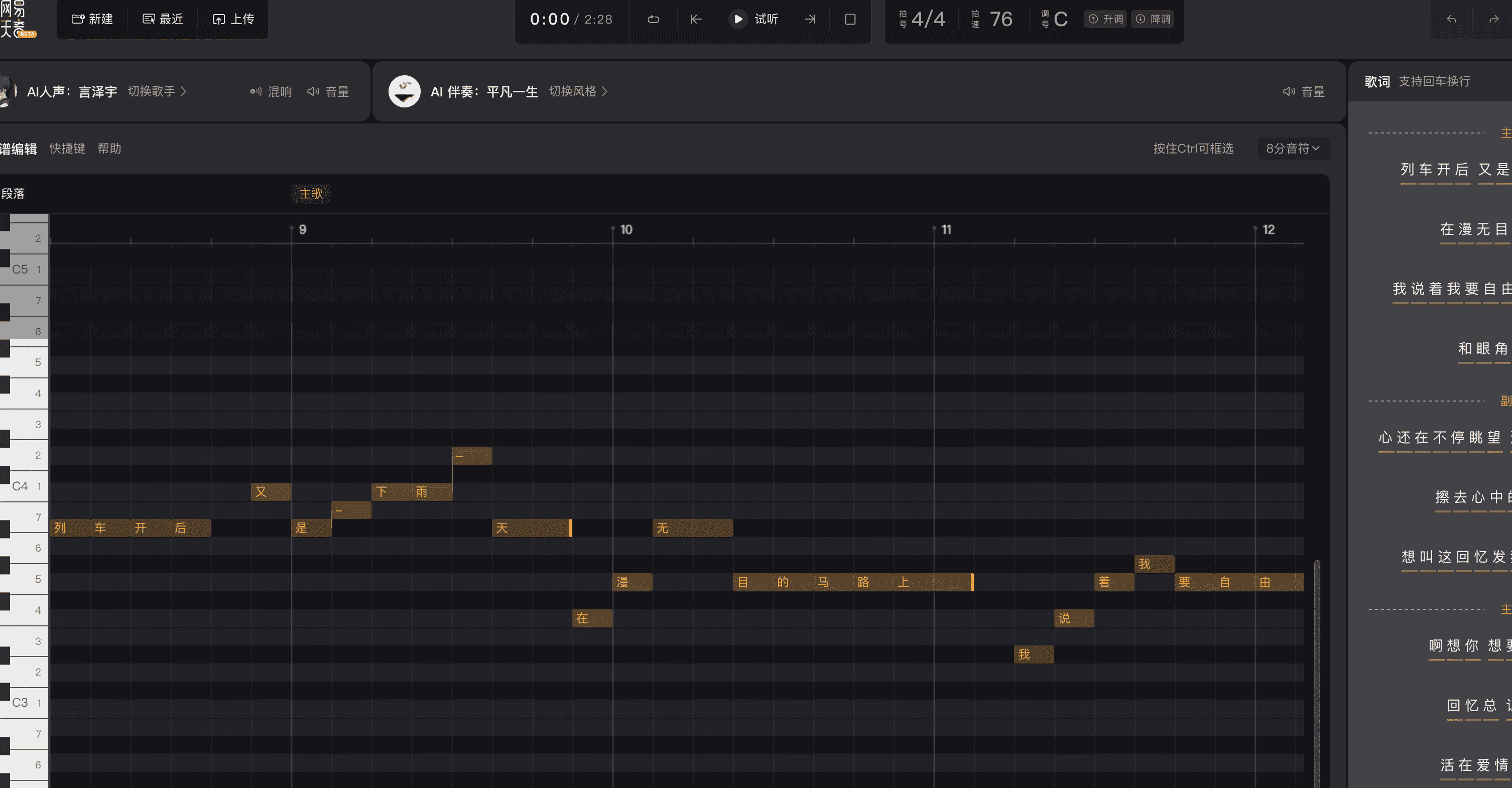Image resolution: width=1512 pixels, height=788 pixels.
Task: Click the skip-to-end icon
Action: [x=810, y=20]
